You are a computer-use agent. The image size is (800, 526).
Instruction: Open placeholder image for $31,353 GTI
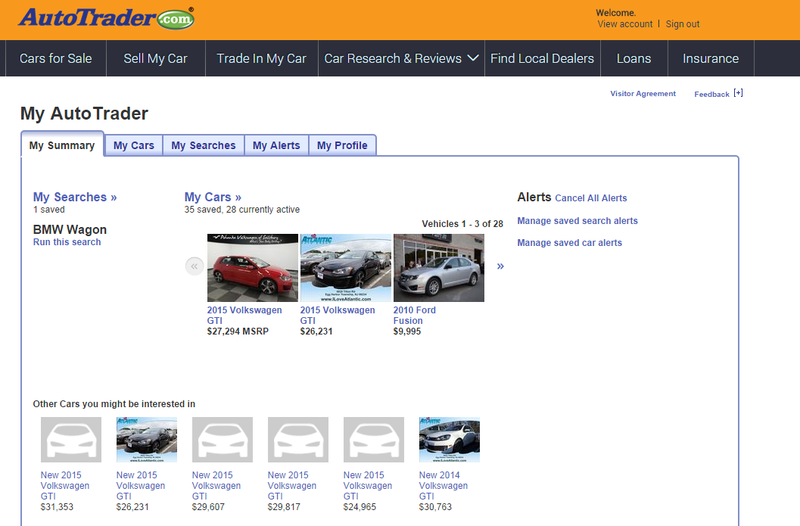coord(71,439)
